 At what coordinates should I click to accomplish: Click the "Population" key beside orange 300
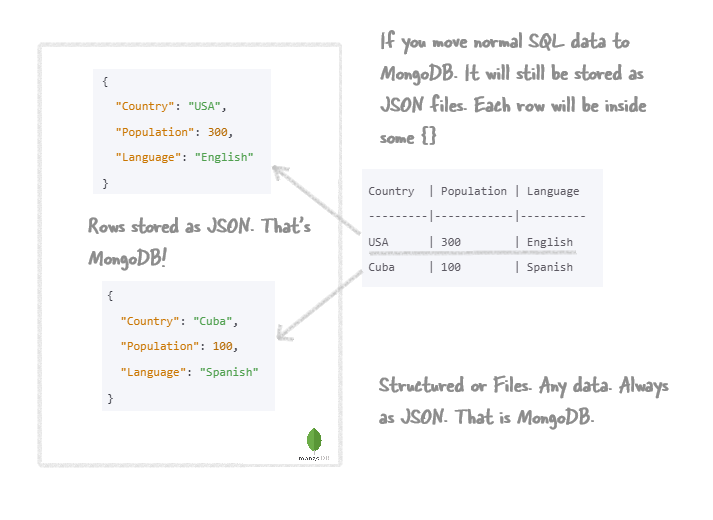pyautogui.click(x=155, y=132)
